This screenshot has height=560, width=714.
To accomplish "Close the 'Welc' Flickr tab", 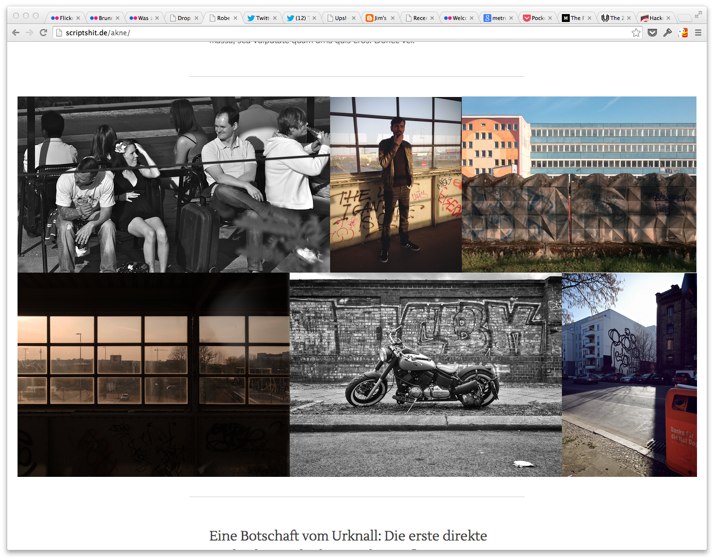I will pos(471,18).
